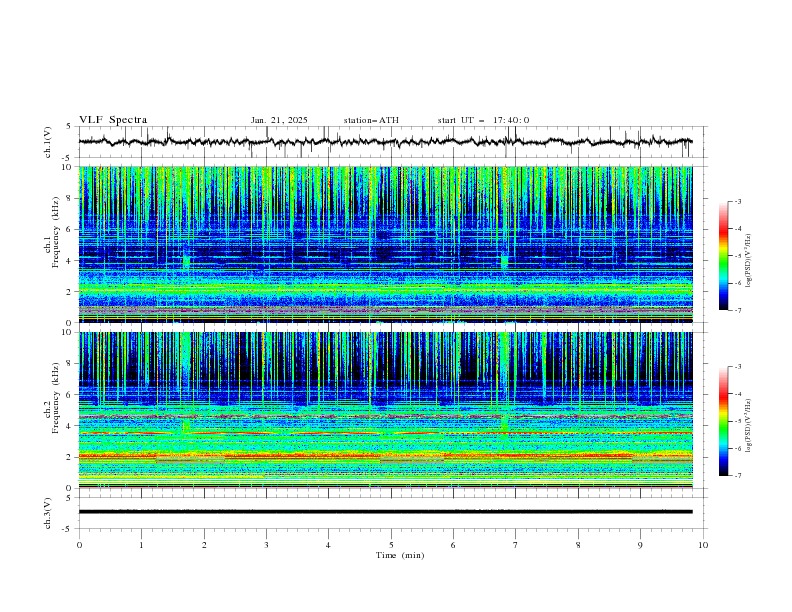Image resolution: width=792 pixels, height=612 pixels.
Task: Click the "Time (min)" axis title
Action: click(400, 555)
